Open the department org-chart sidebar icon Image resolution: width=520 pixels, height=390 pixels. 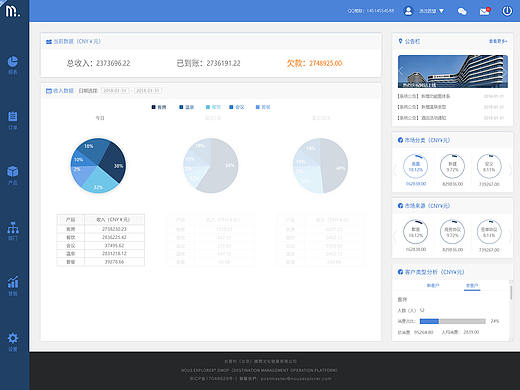13,227
